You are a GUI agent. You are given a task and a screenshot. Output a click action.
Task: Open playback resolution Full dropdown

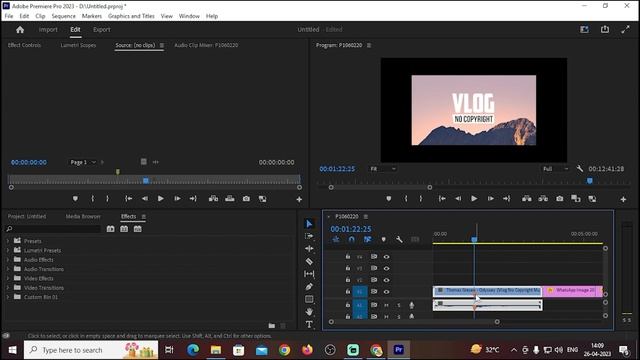point(555,169)
